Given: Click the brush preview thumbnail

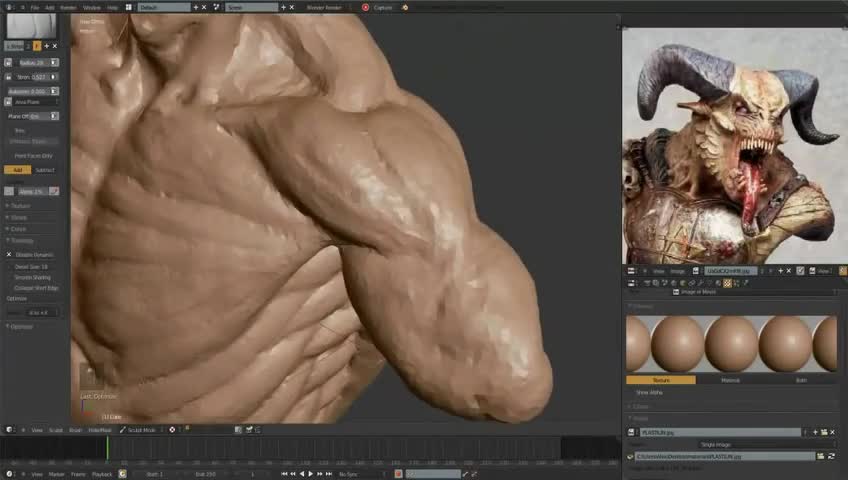Looking at the screenshot, I should click(31, 26).
